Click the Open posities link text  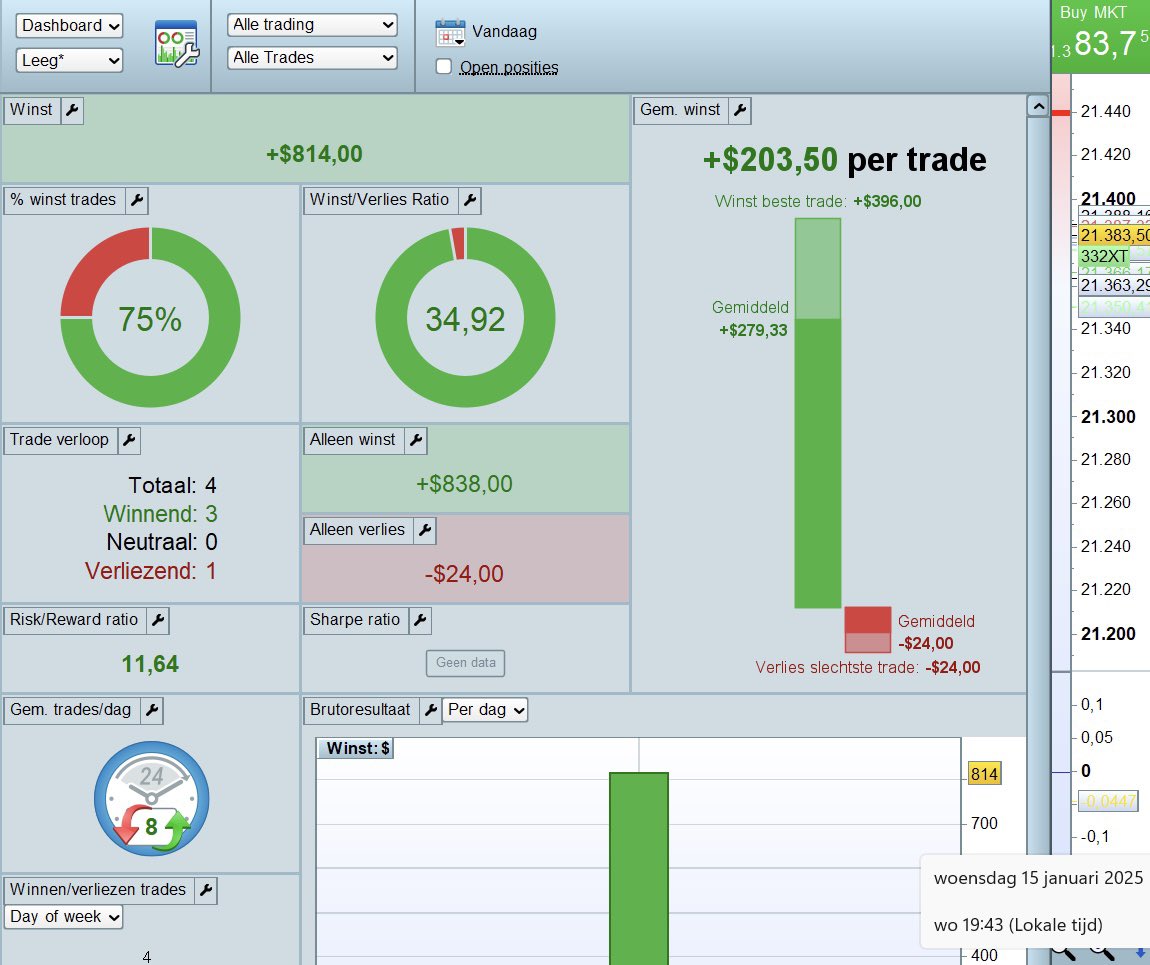[509, 67]
